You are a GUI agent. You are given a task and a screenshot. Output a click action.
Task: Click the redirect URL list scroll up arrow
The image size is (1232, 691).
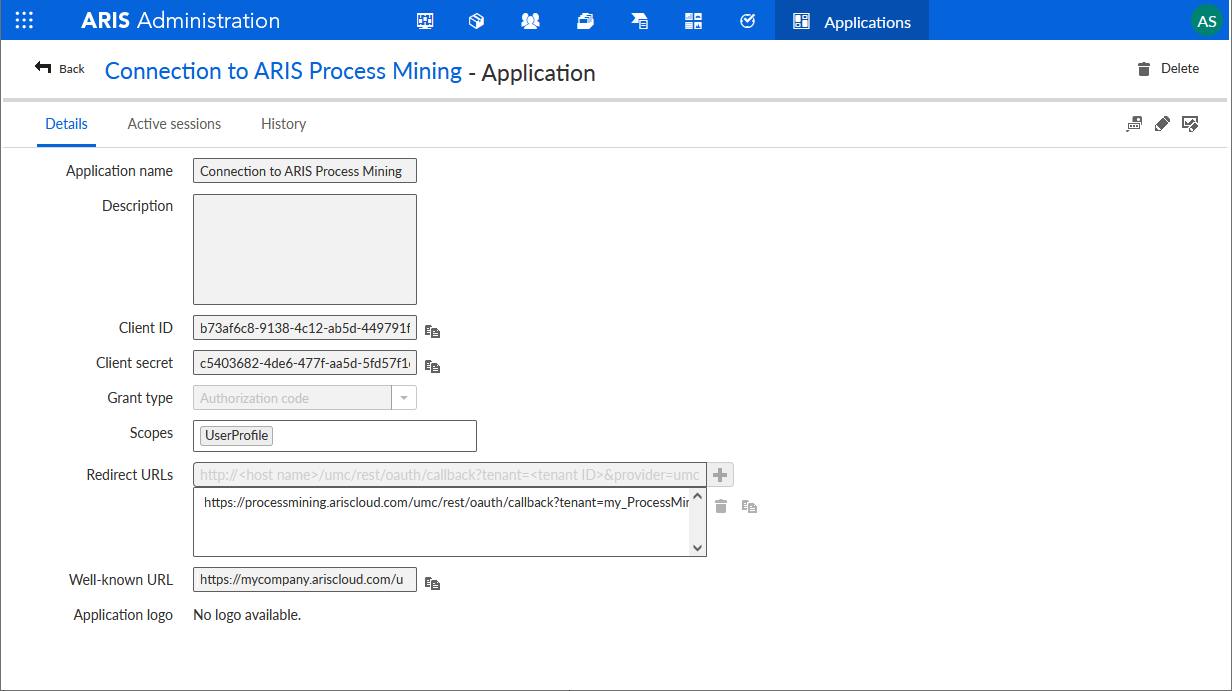[x=698, y=497]
